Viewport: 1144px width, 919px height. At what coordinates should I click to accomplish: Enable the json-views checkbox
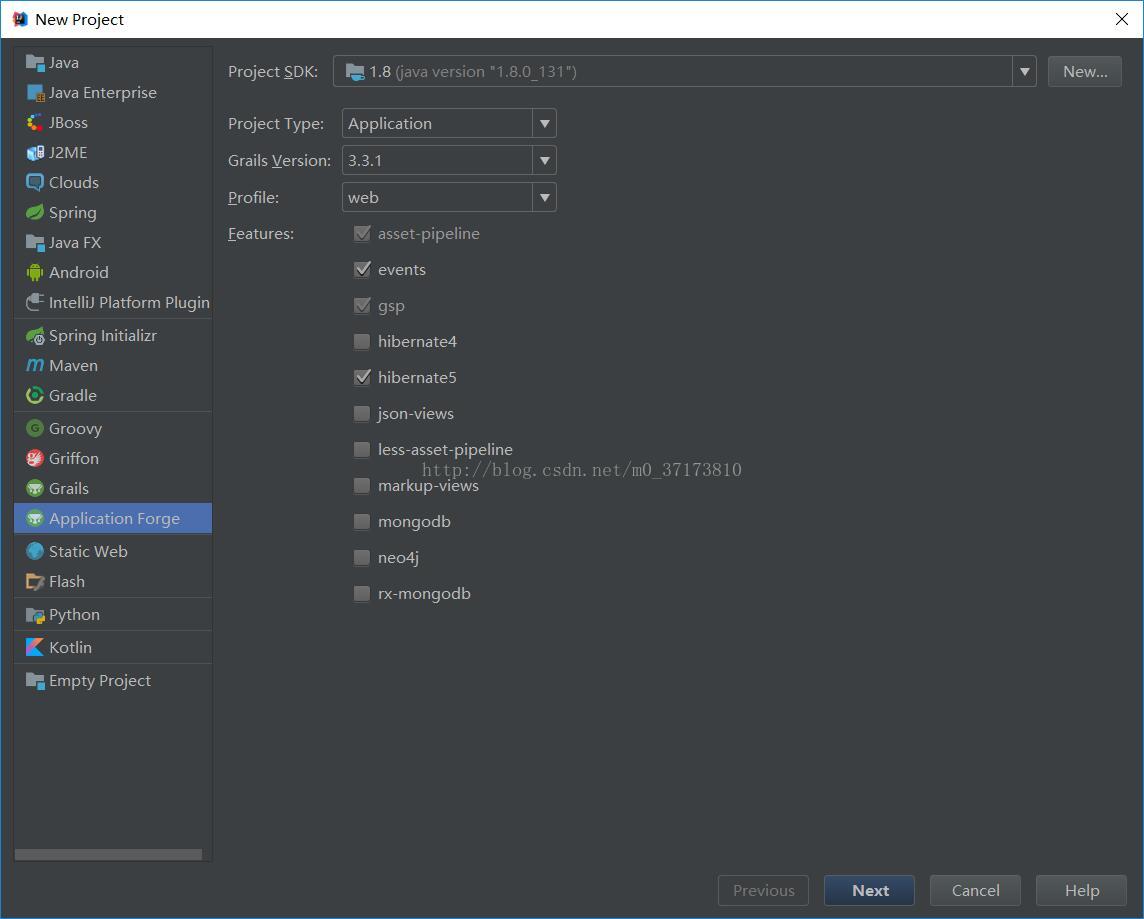pyautogui.click(x=362, y=414)
